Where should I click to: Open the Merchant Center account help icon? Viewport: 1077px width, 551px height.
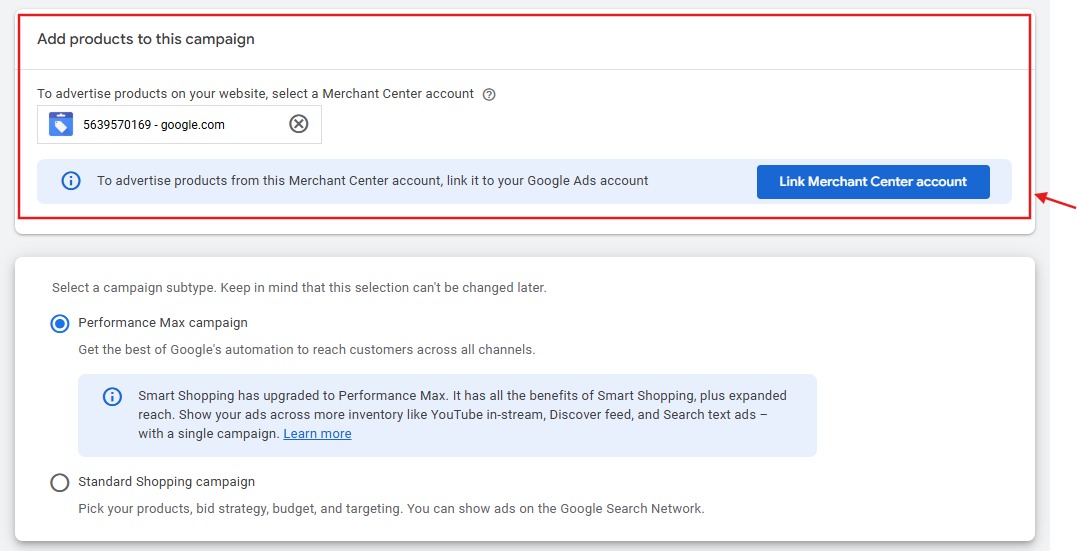coord(489,95)
